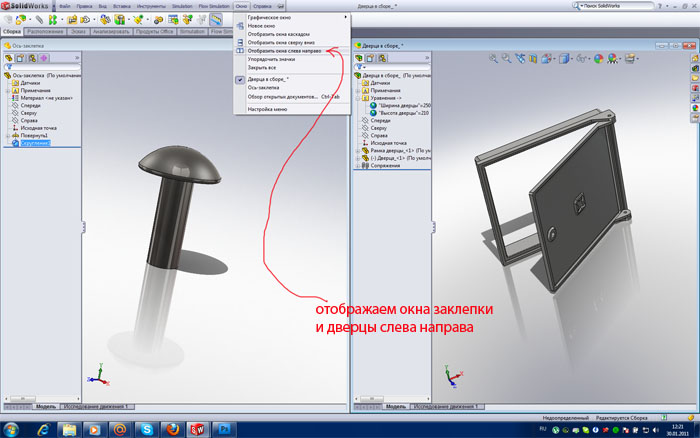Select 'Скругление1' feature in the tree
This screenshot has height=438, width=700.
coord(32,143)
